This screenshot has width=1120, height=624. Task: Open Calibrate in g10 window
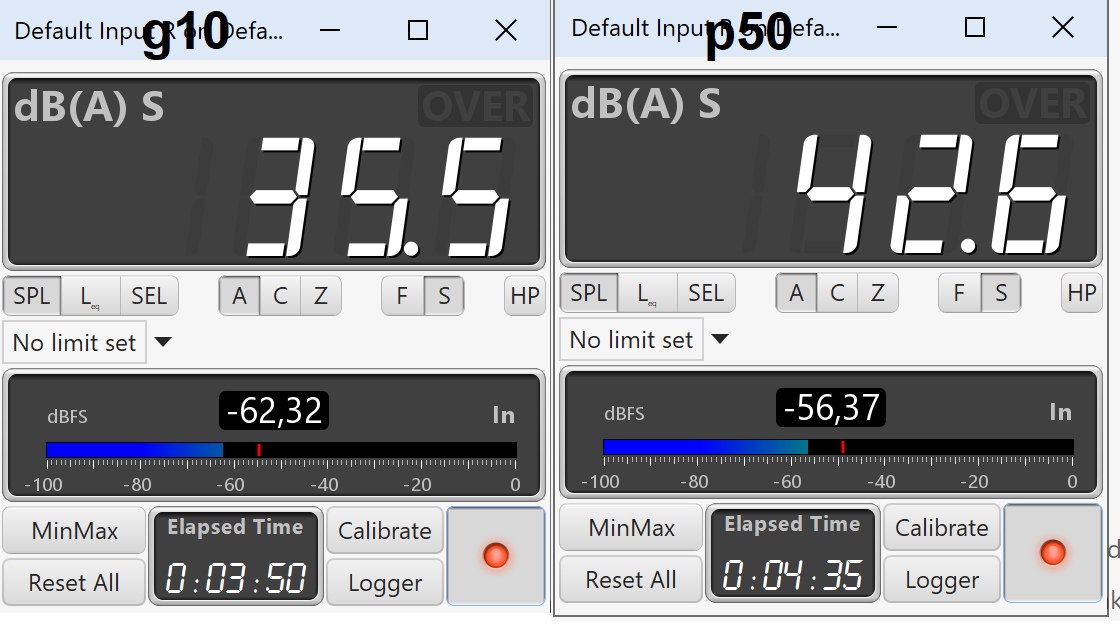click(x=384, y=530)
